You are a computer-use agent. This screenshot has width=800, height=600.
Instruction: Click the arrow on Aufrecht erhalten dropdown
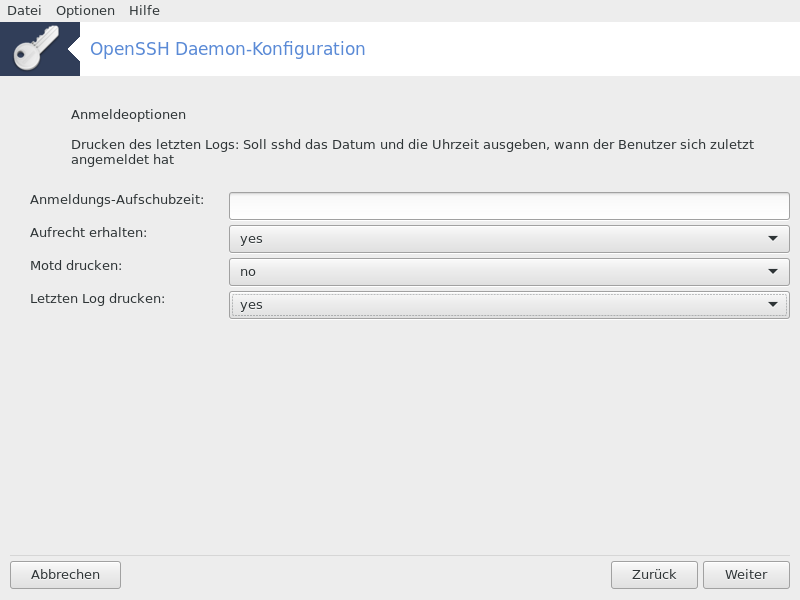click(773, 239)
